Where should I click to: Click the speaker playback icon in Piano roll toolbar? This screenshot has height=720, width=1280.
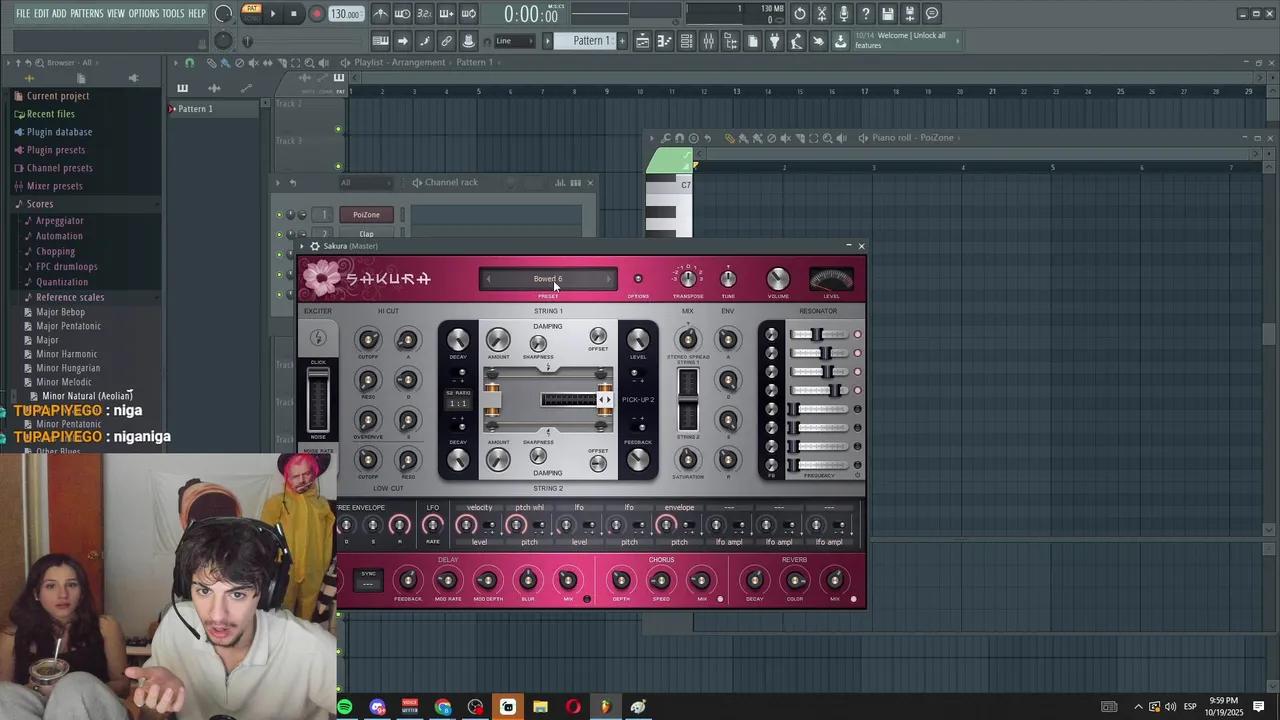841,138
